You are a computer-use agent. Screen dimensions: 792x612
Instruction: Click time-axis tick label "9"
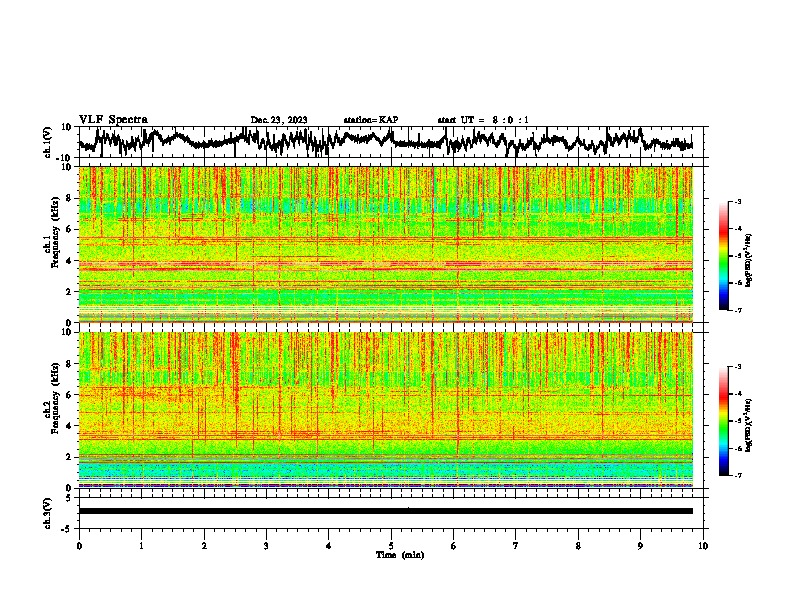click(x=640, y=546)
